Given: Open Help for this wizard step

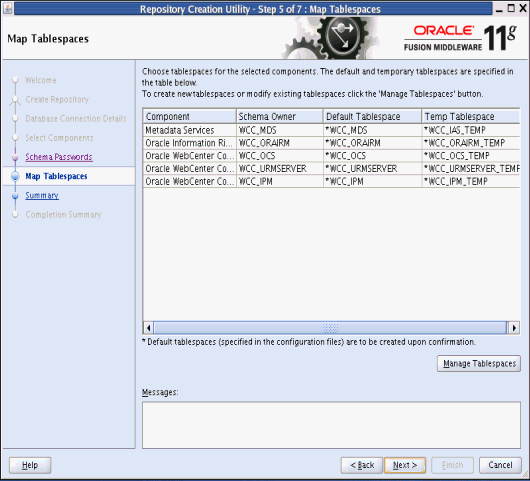Looking at the screenshot, I should tap(30, 465).
